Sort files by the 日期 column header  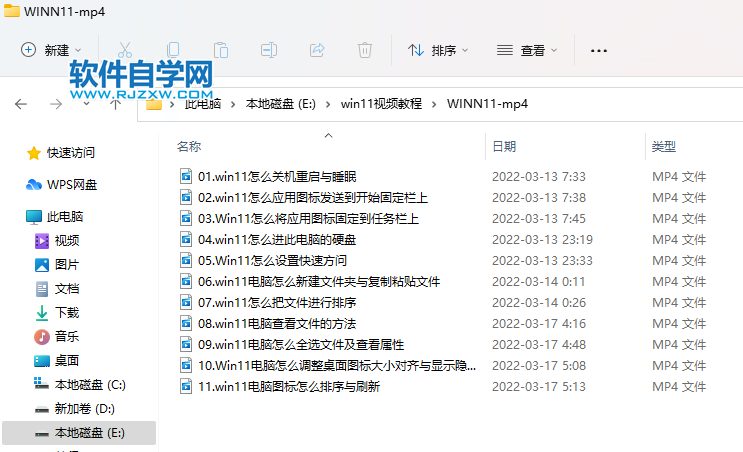click(x=504, y=146)
